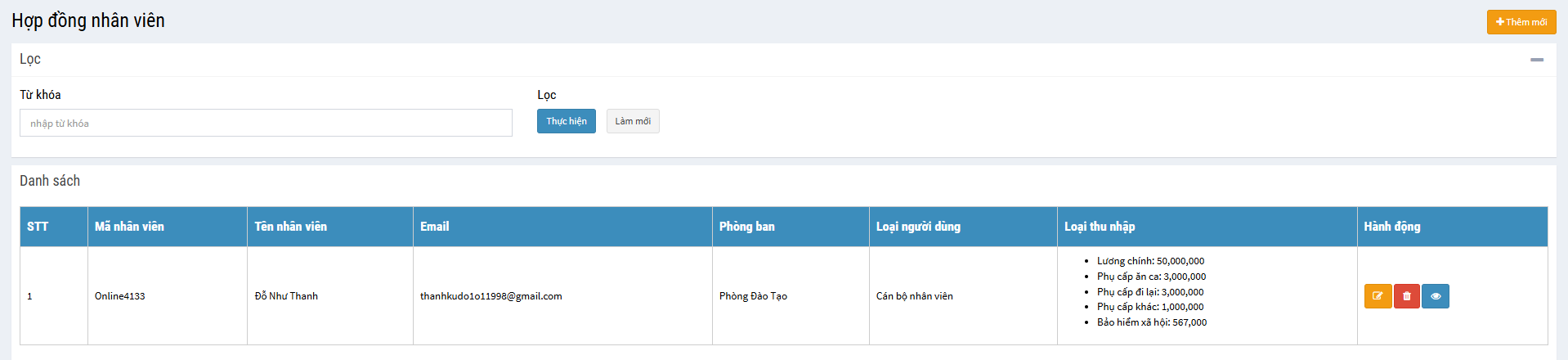Click the Phòng ban column header
This screenshot has height=360, width=1568.
pyautogui.click(x=746, y=227)
